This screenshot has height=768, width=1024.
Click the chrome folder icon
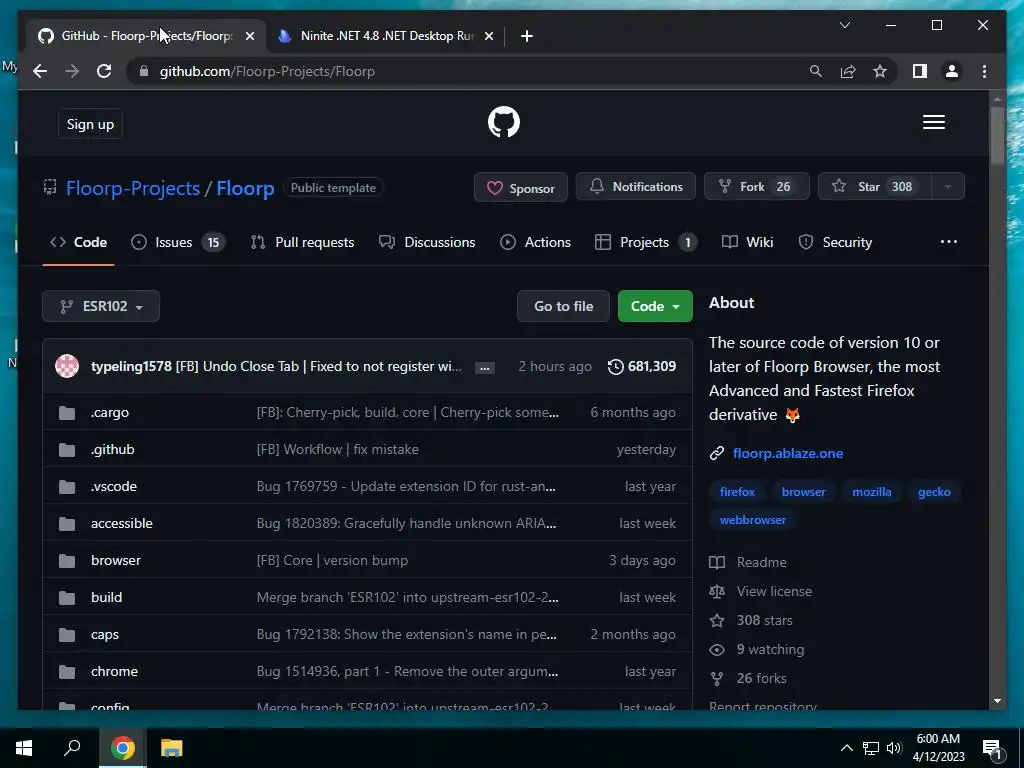click(67, 671)
